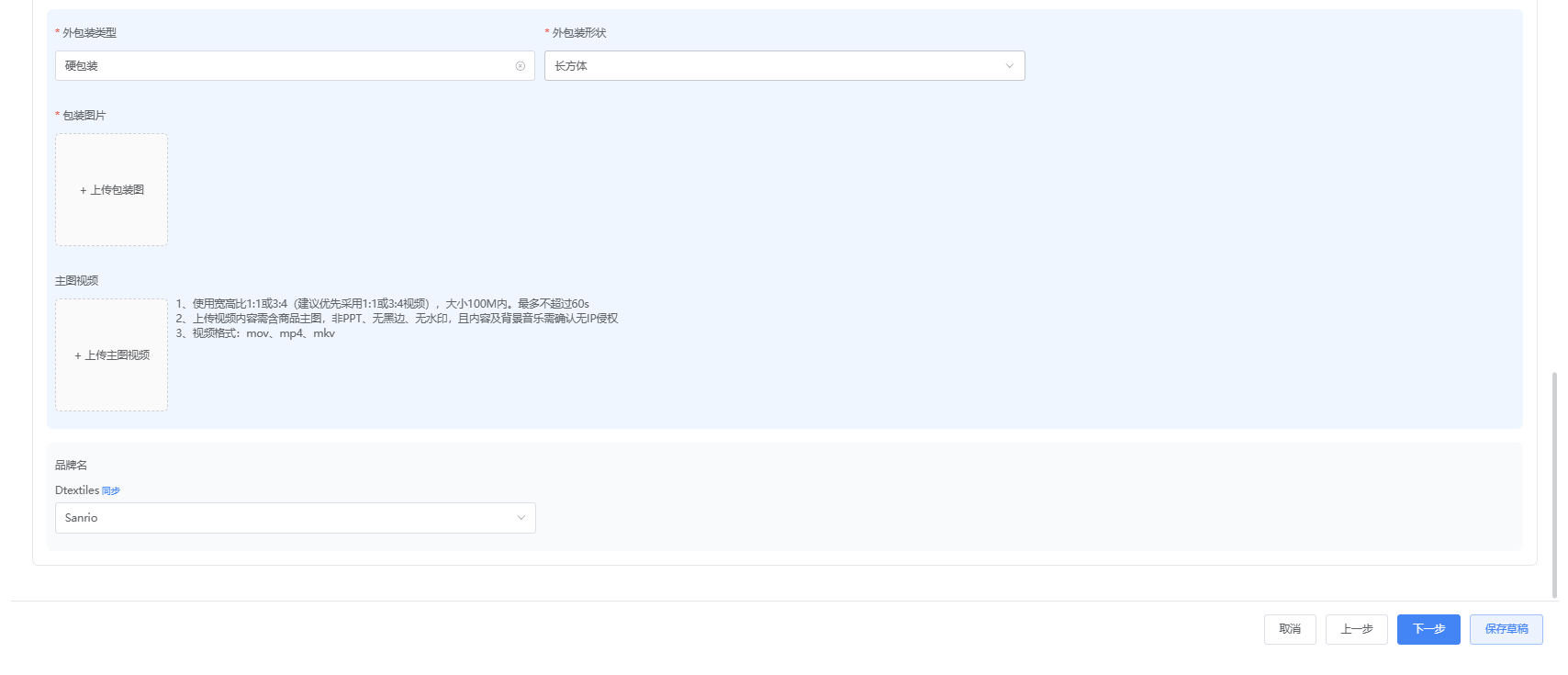Save the draft with 保存草稿
Image resolution: width=1568 pixels, height=675 pixels.
pos(1506,629)
